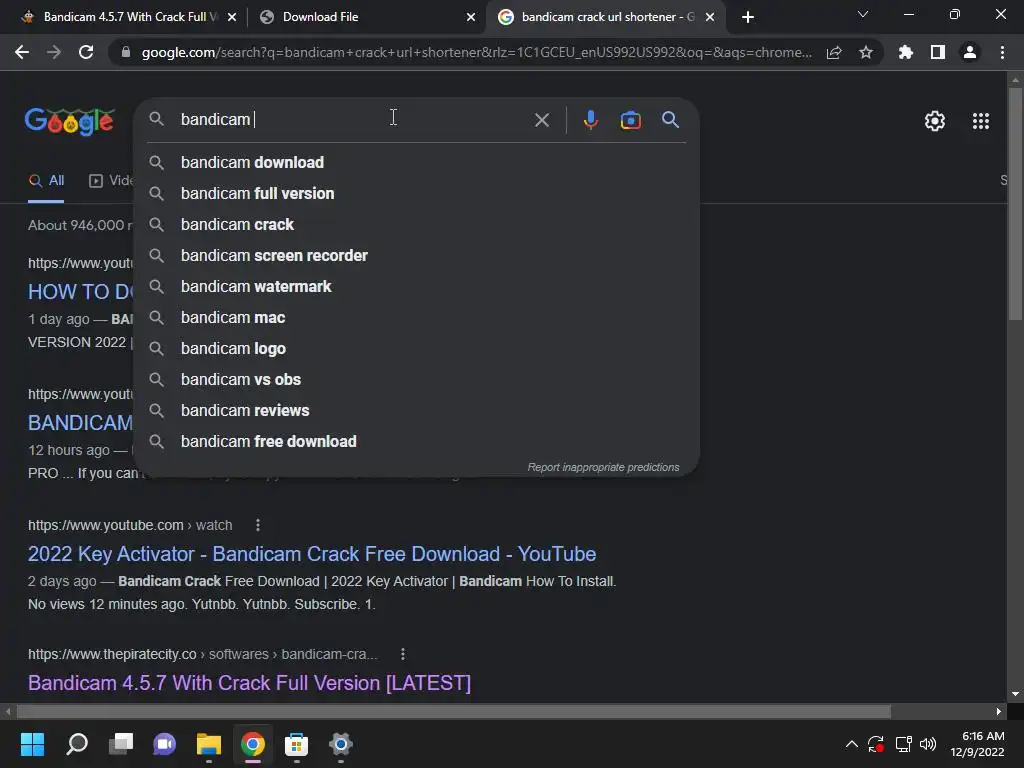
Task: Clear the search box text
Action: click(x=541, y=120)
